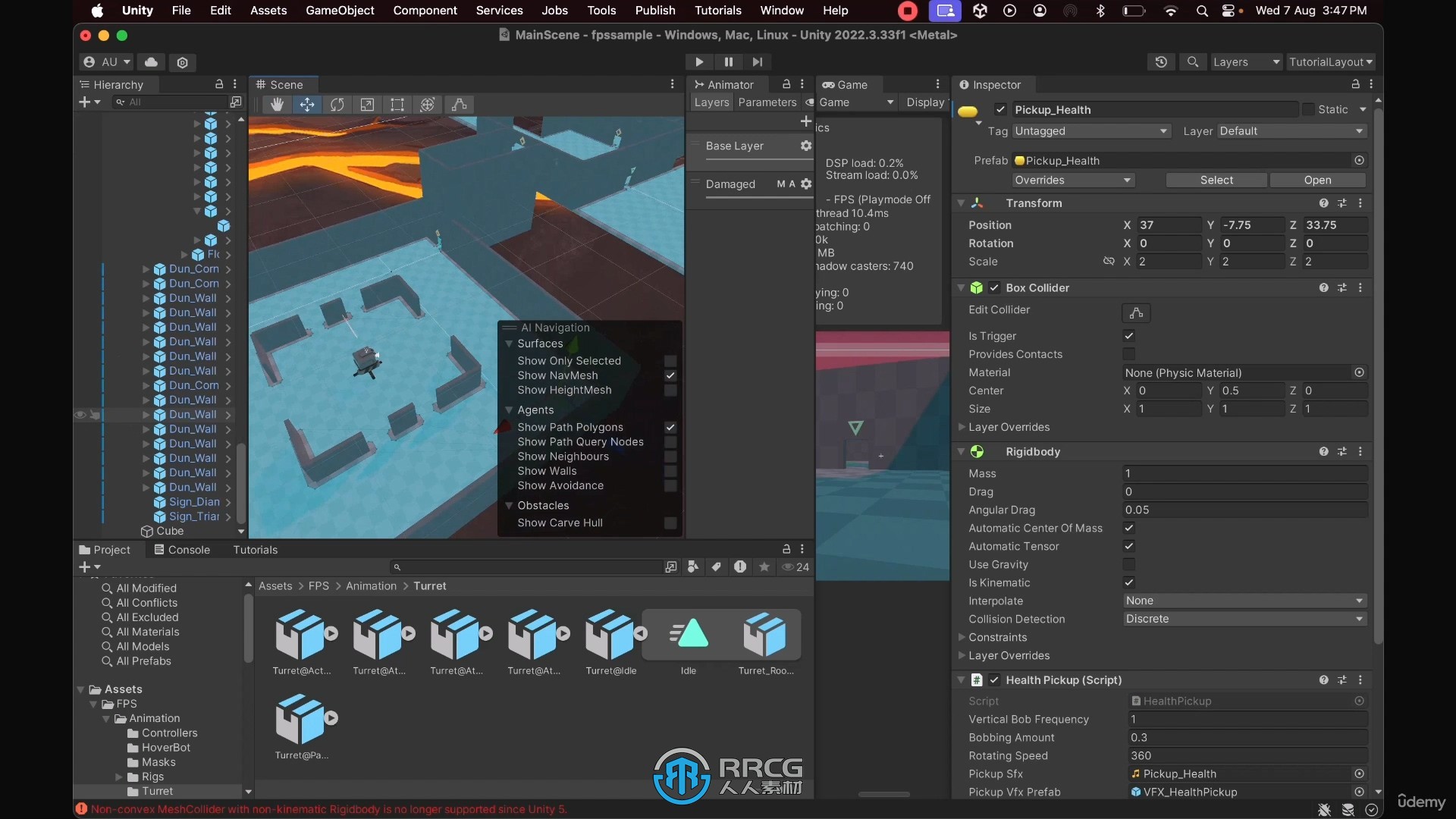This screenshot has width=1456, height=819.
Task: Click the Play button to enter Play mode
Action: tap(699, 62)
